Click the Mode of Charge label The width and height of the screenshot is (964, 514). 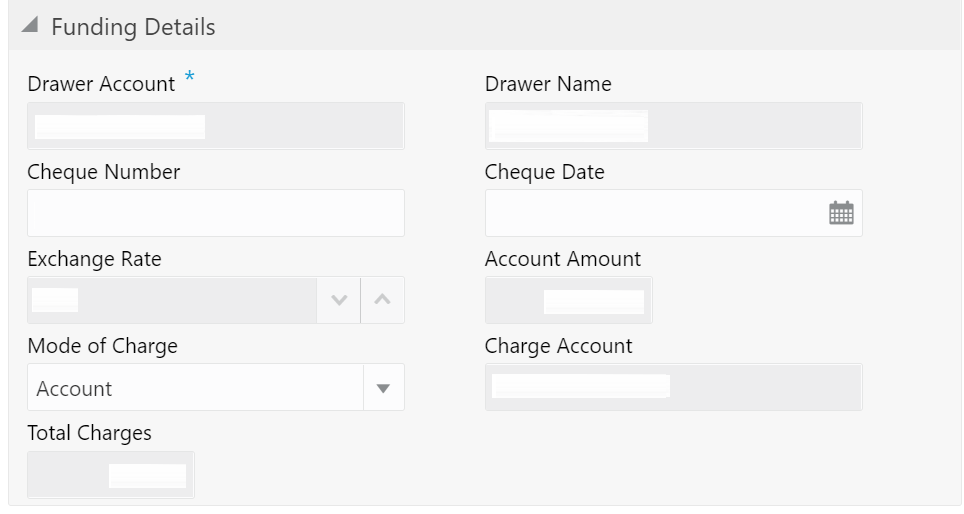point(102,346)
